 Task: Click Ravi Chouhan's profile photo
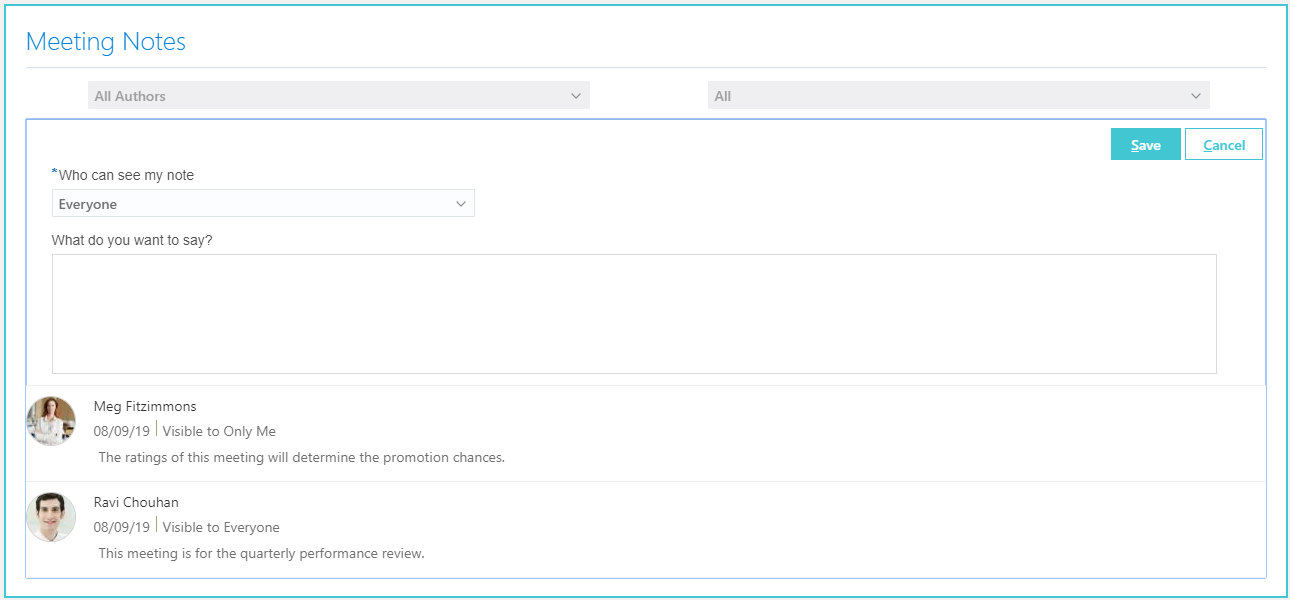click(51, 517)
